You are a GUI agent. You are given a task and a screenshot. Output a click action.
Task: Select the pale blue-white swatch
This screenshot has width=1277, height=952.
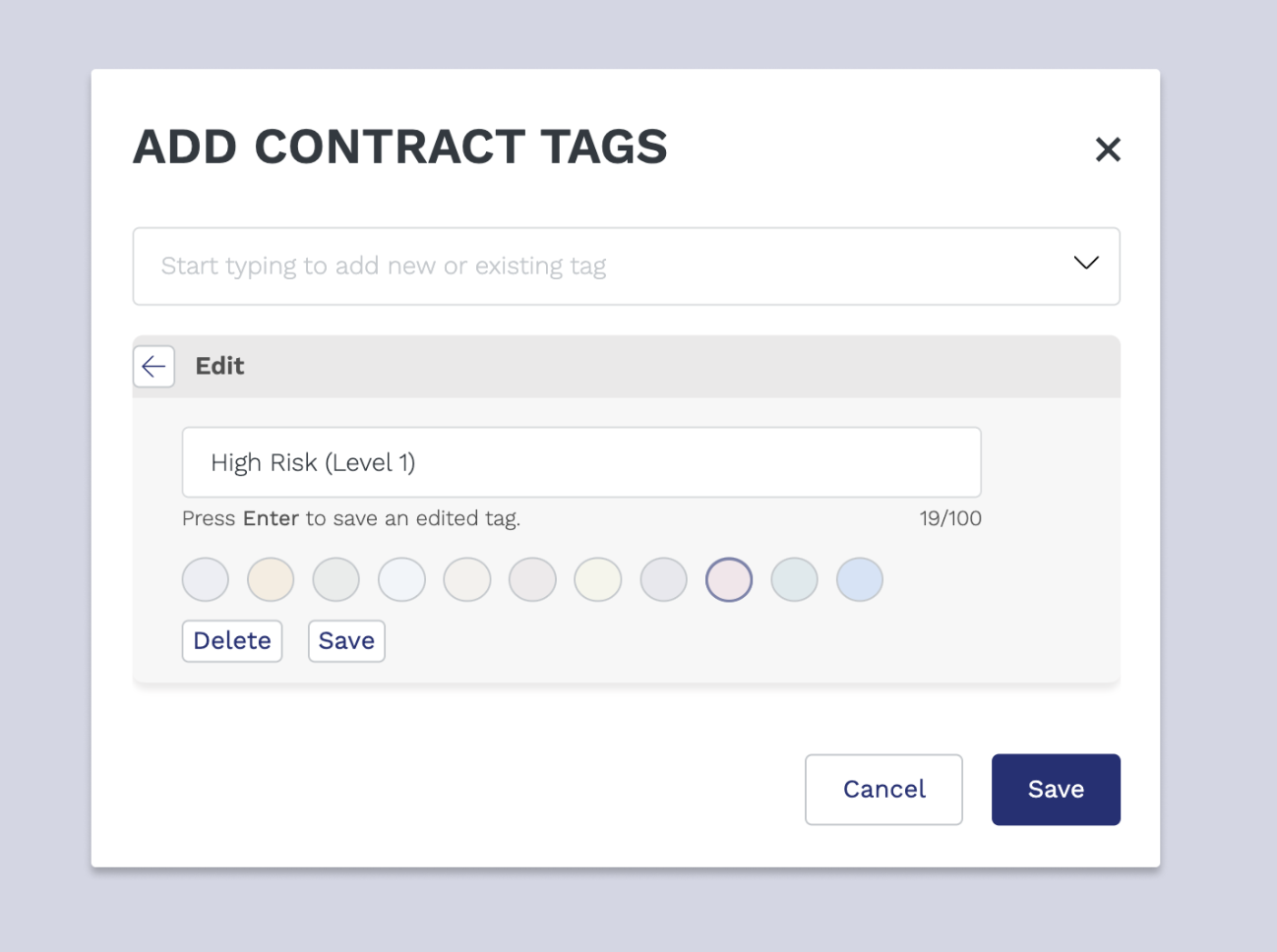point(400,579)
